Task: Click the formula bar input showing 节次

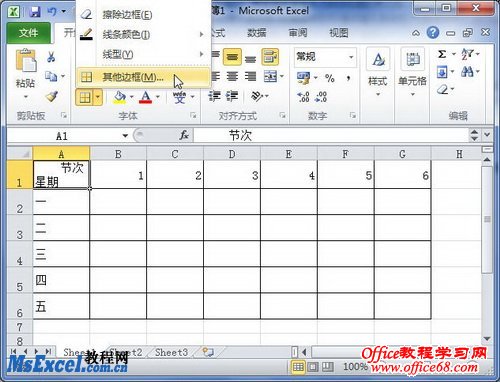Action: click(330, 135)
